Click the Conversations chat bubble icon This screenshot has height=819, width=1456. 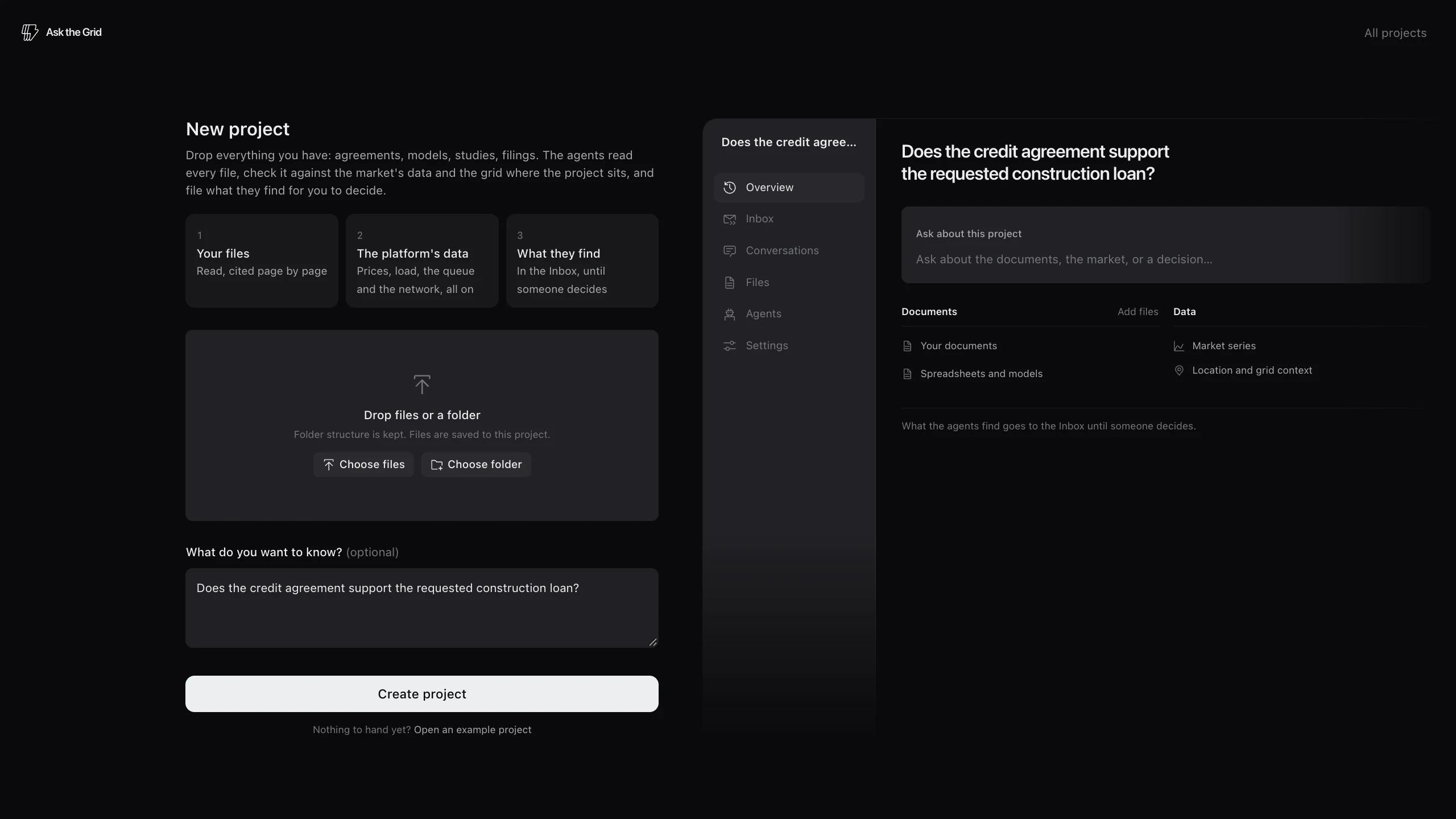[x=730, y=251]
